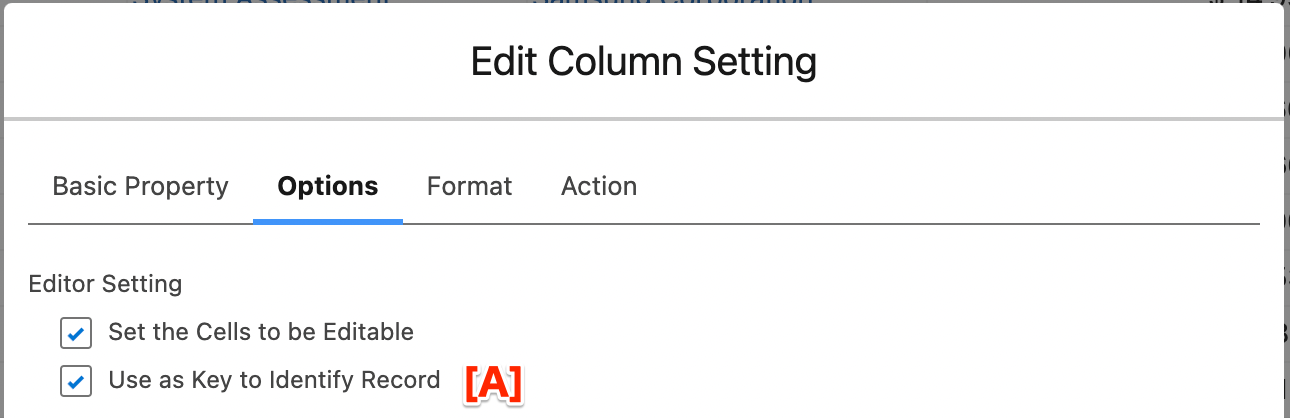
Task: Click the dimmed background strip right of dialog
Action: 1286,209
